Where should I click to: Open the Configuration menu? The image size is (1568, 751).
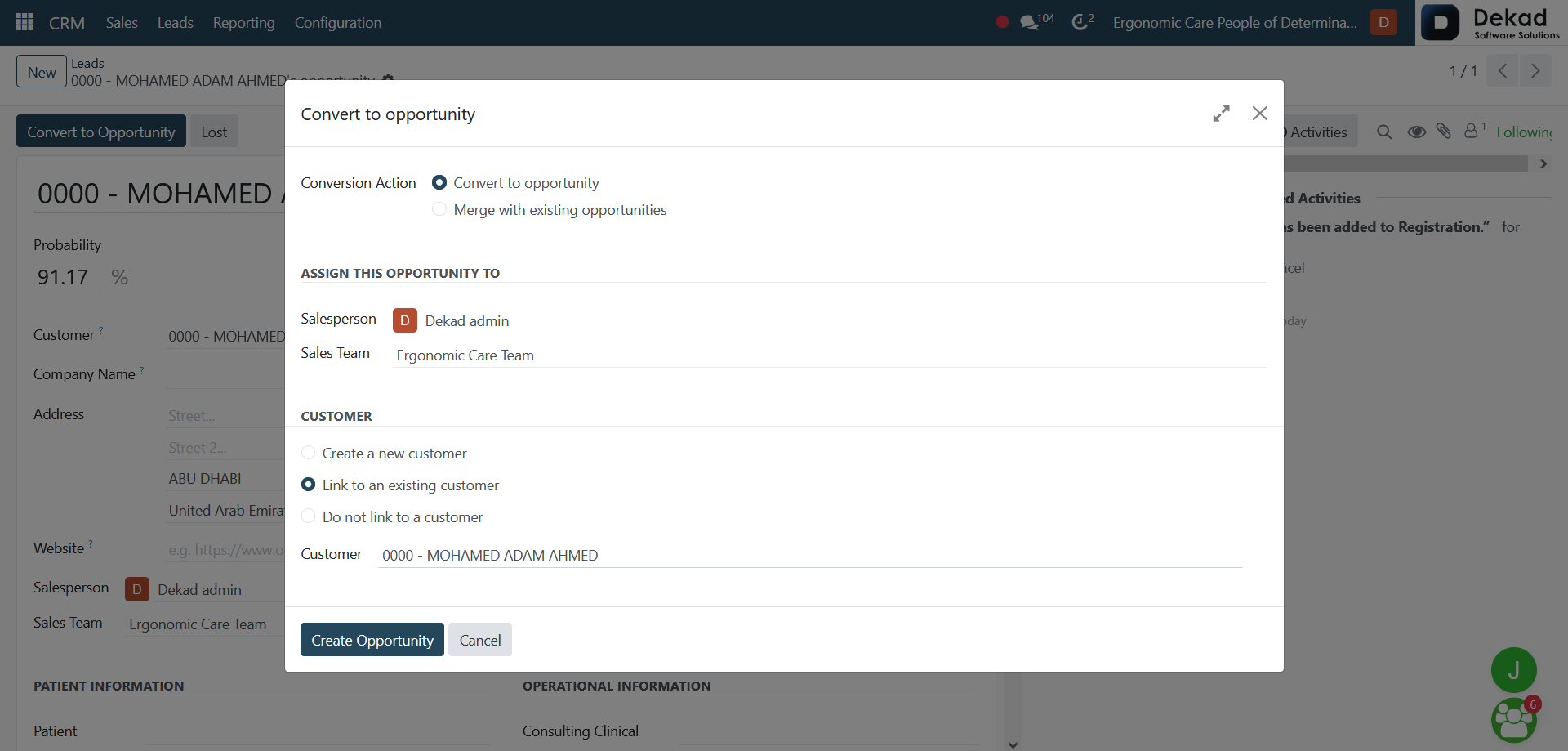tap(338, 22)
